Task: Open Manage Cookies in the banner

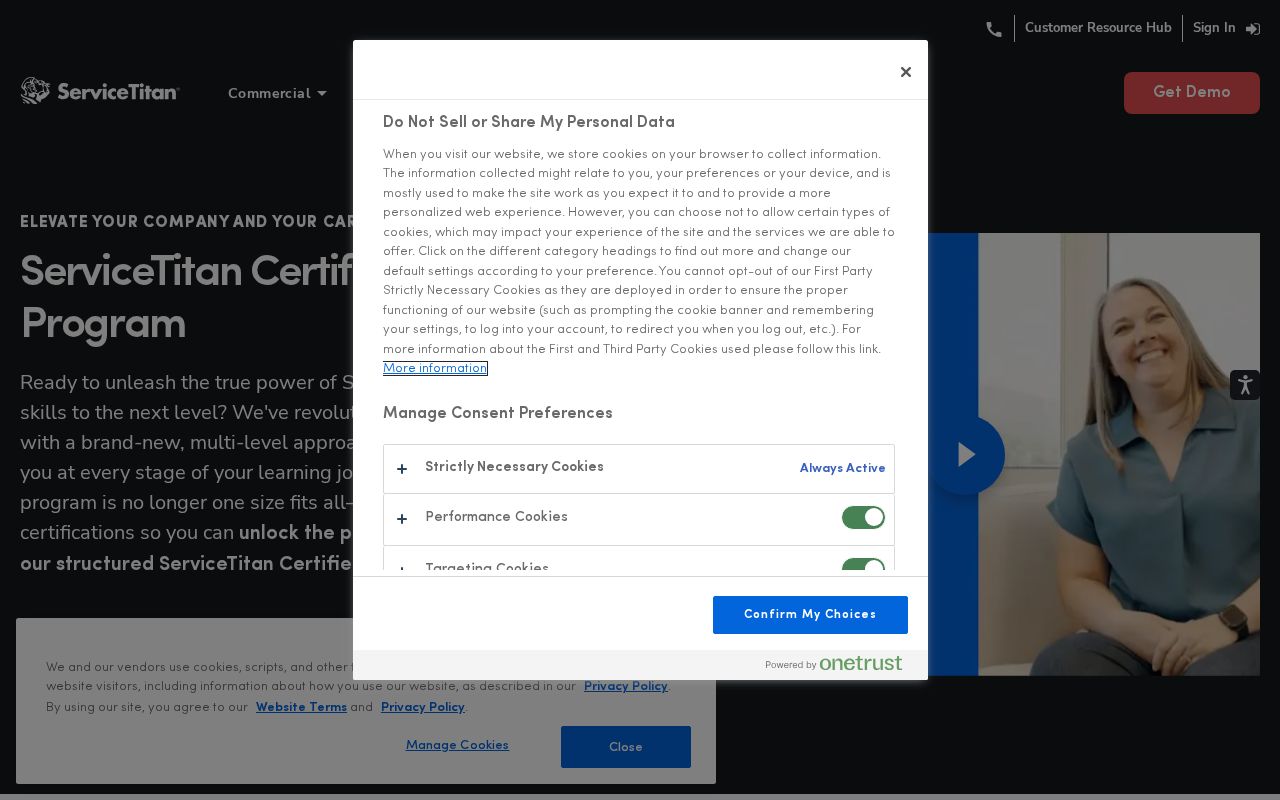Action: click(x=457, y=745)
